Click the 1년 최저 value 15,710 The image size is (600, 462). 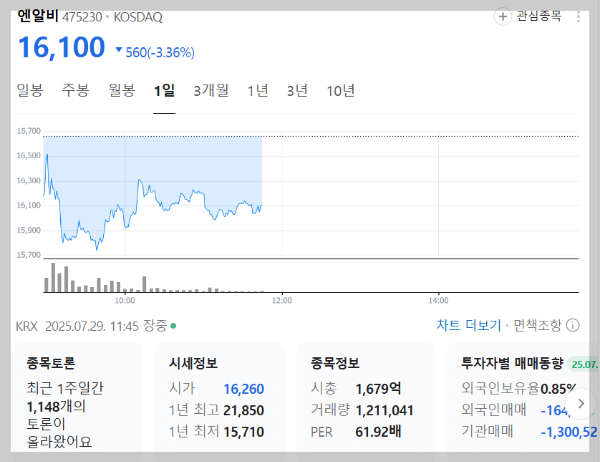pos(244,432)
